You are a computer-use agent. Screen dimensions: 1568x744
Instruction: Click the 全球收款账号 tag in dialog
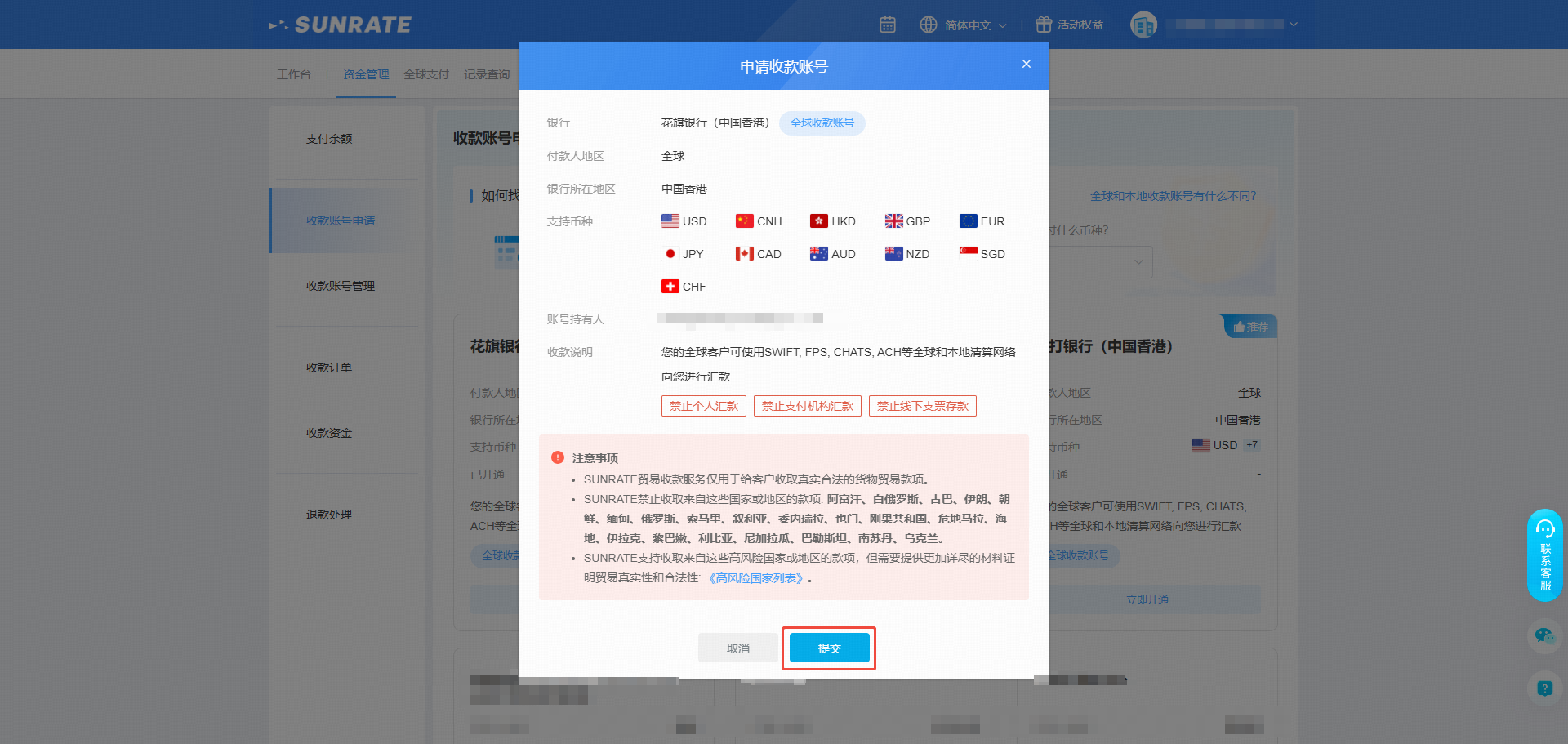pos(822,123)
